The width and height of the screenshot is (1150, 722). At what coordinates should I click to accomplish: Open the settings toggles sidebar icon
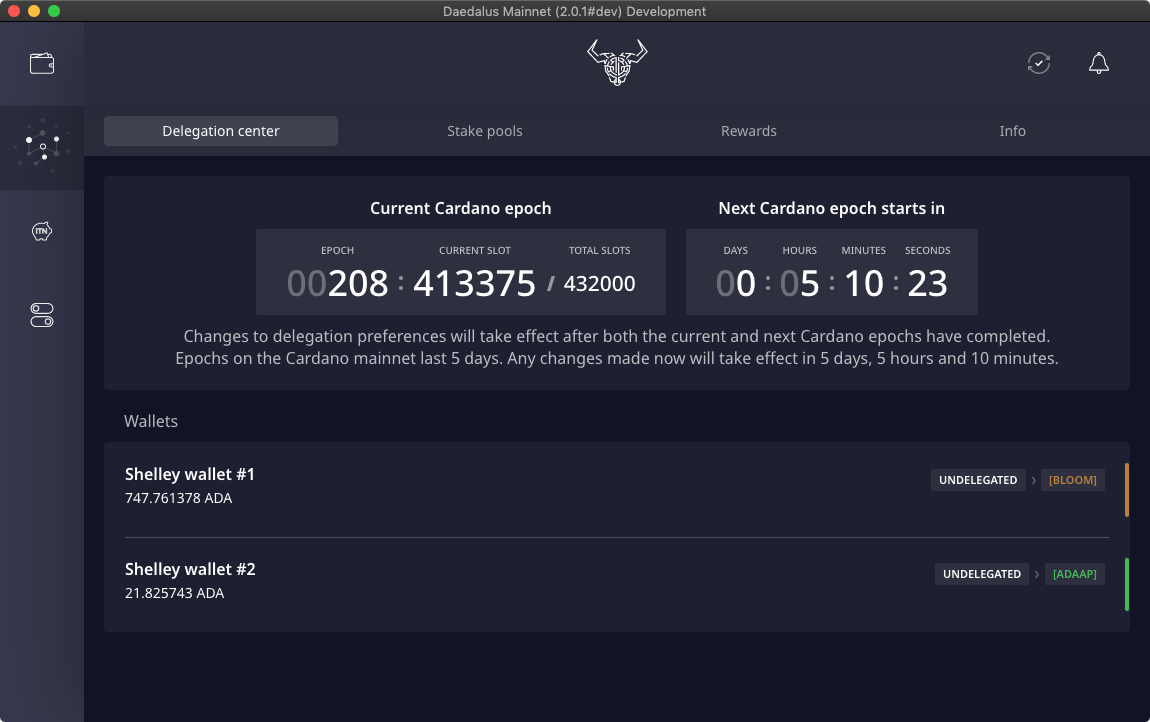click(x=42, y=316)
